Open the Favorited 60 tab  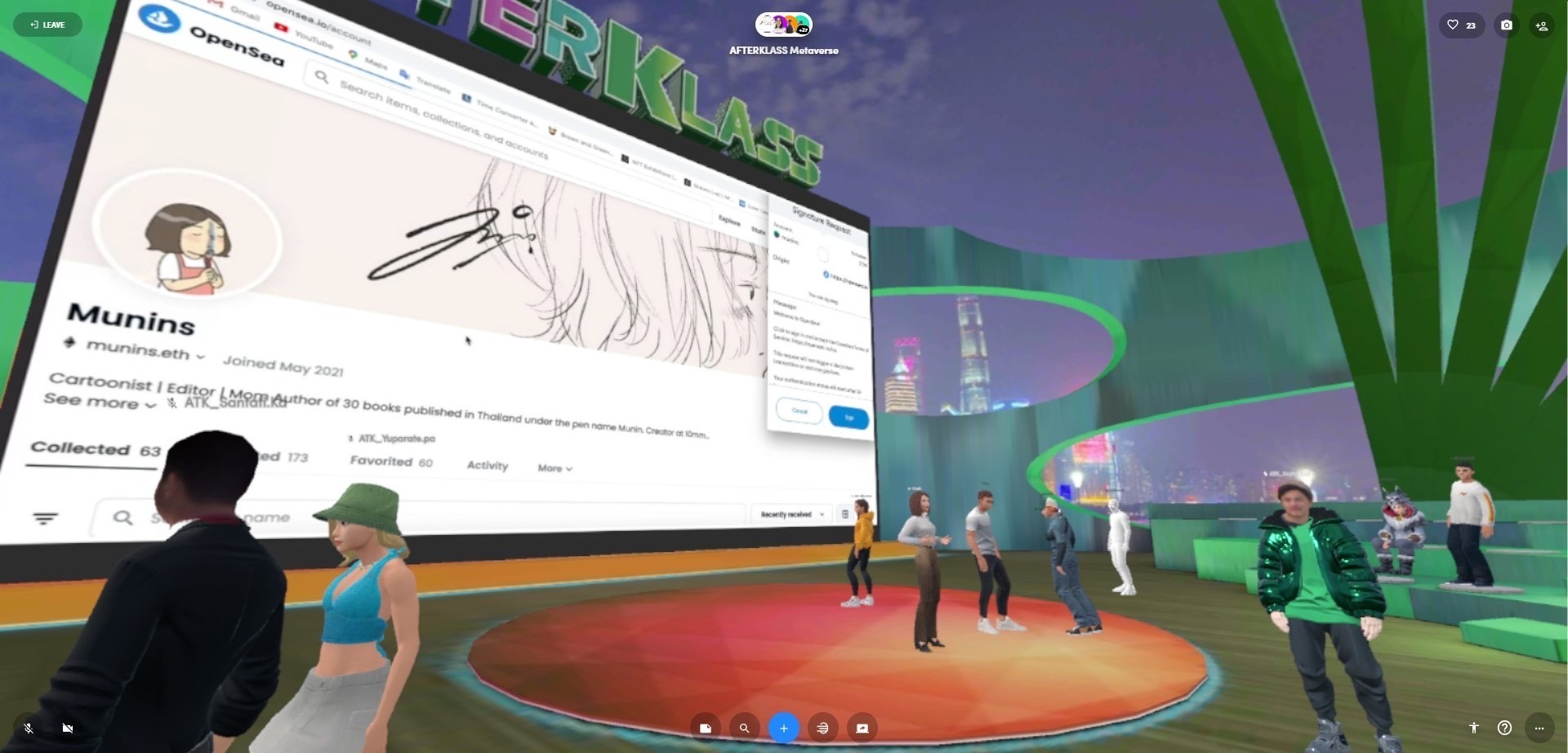coord(391,461)
